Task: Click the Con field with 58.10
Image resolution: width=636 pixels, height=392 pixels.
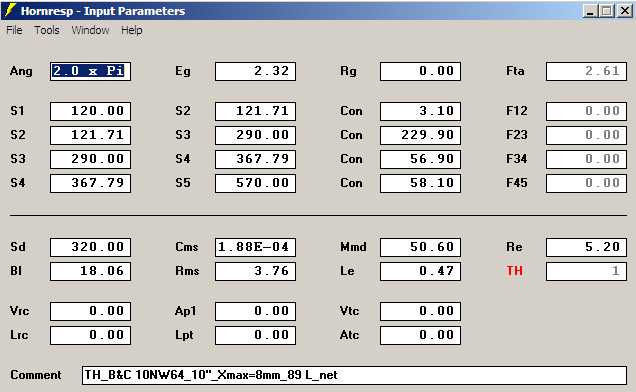Action: click(420, 183)
